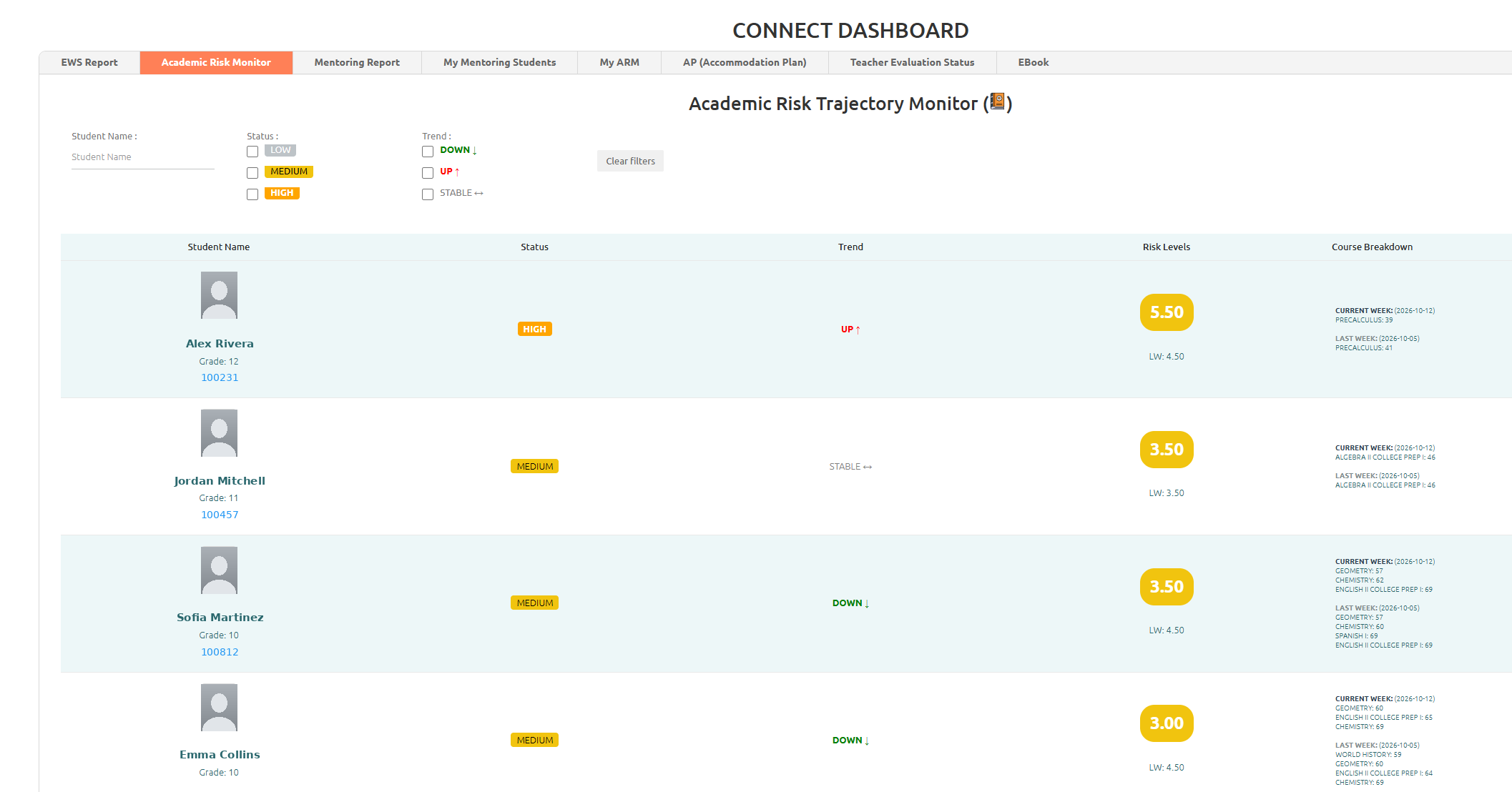Click the Alex Rivera name link
1512x792 pixels.
point(220,344)
